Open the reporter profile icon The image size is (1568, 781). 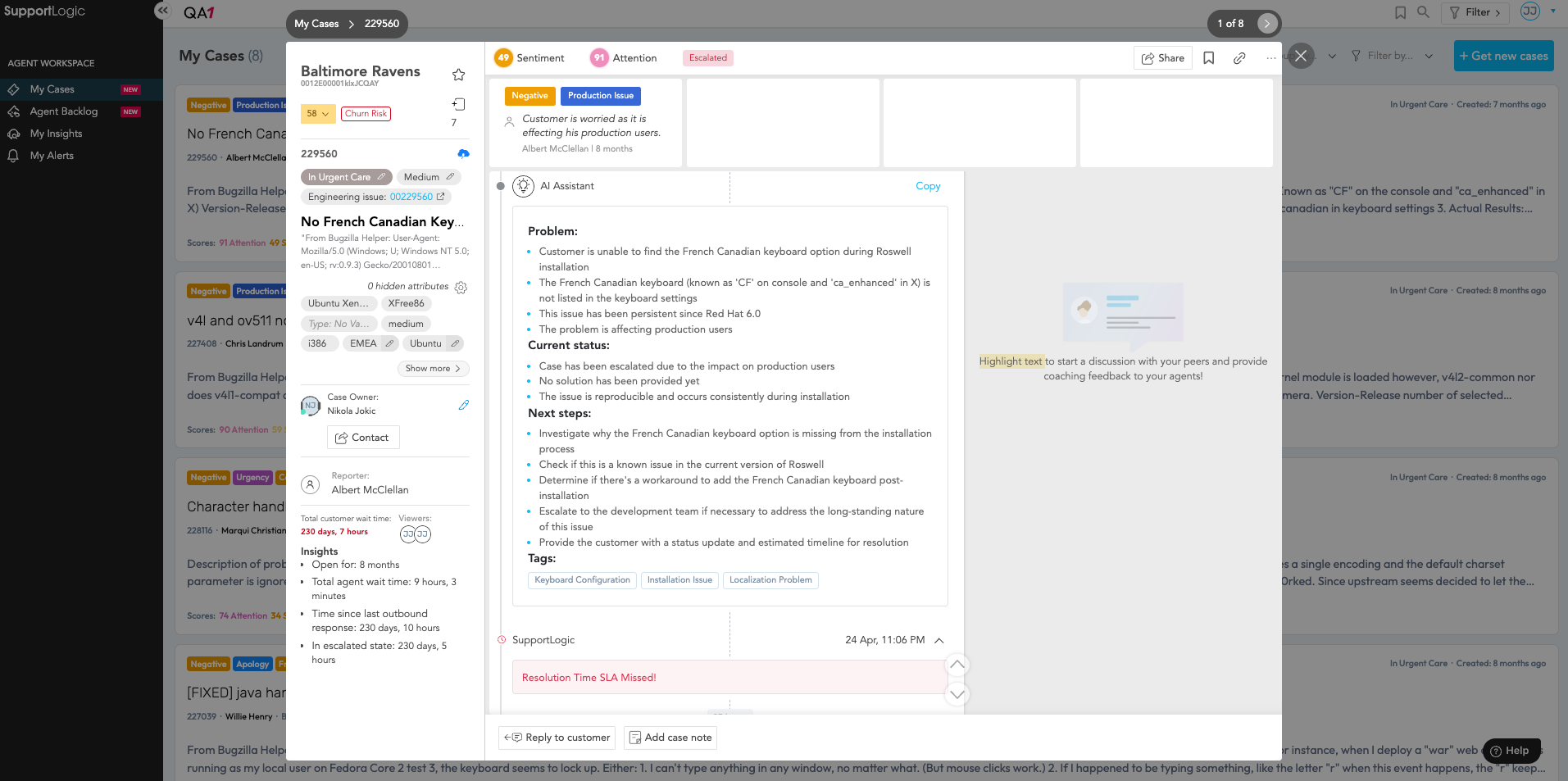(310, 484)
